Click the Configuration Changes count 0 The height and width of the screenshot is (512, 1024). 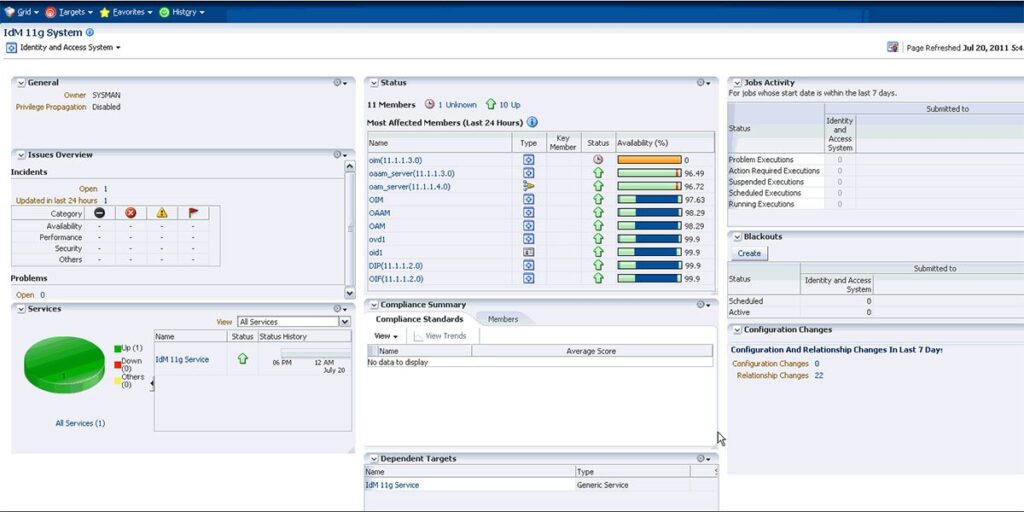pyautogui.click(x=817, y=364)
